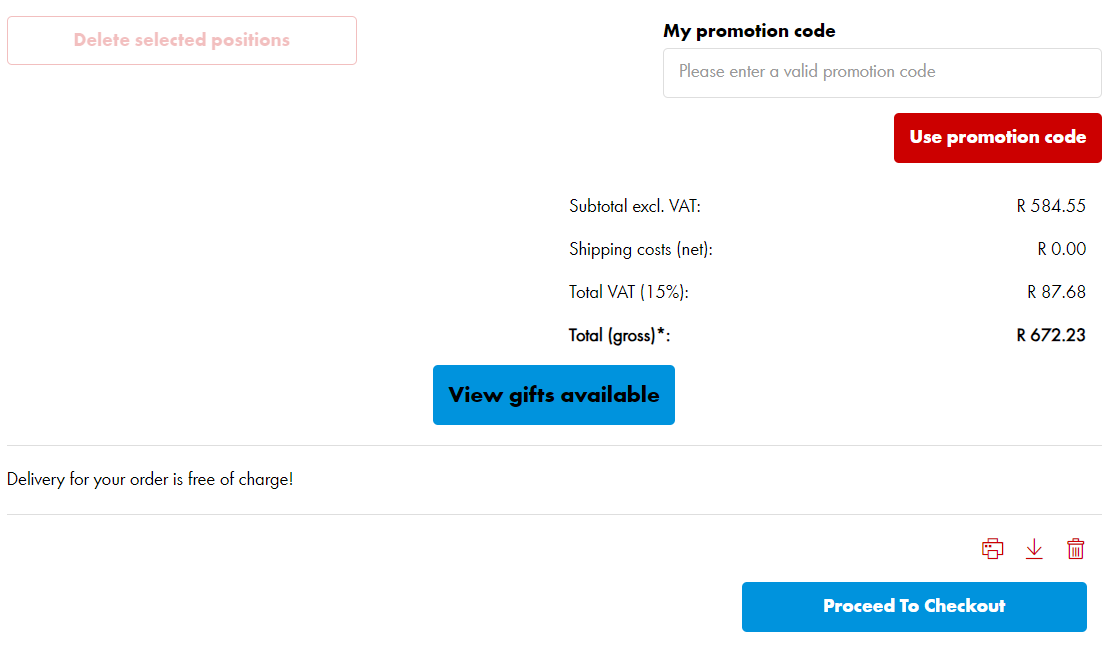Click the R 672.23 gross total amount
The image size is (1116, 646).
[1051, 335]
